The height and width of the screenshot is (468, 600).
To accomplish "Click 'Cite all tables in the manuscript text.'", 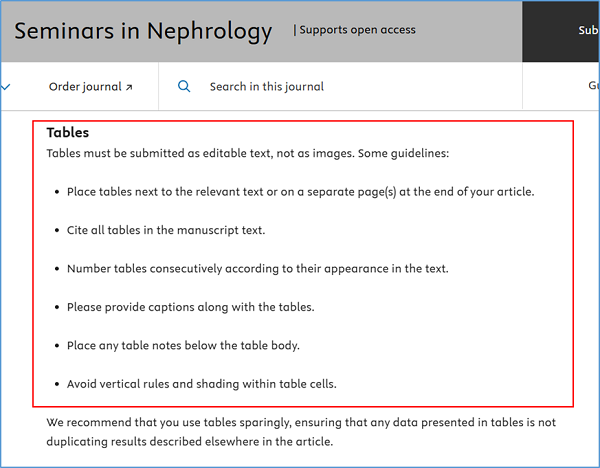I will [x=166, y=230].
